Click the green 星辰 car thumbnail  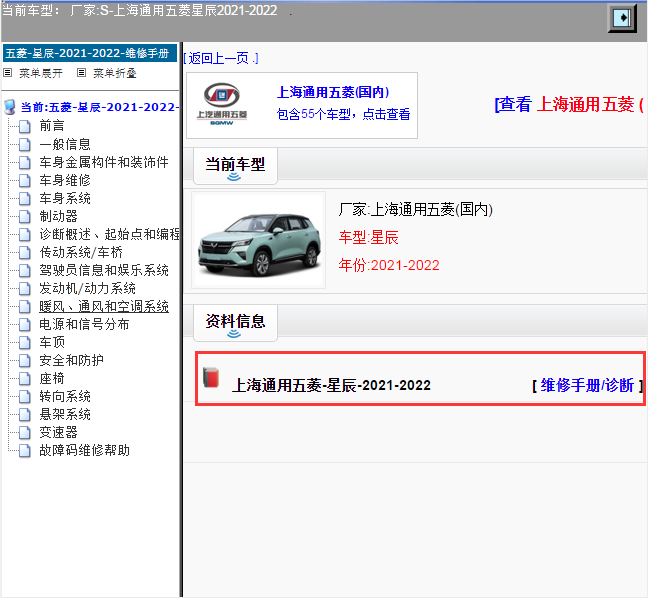259,240
